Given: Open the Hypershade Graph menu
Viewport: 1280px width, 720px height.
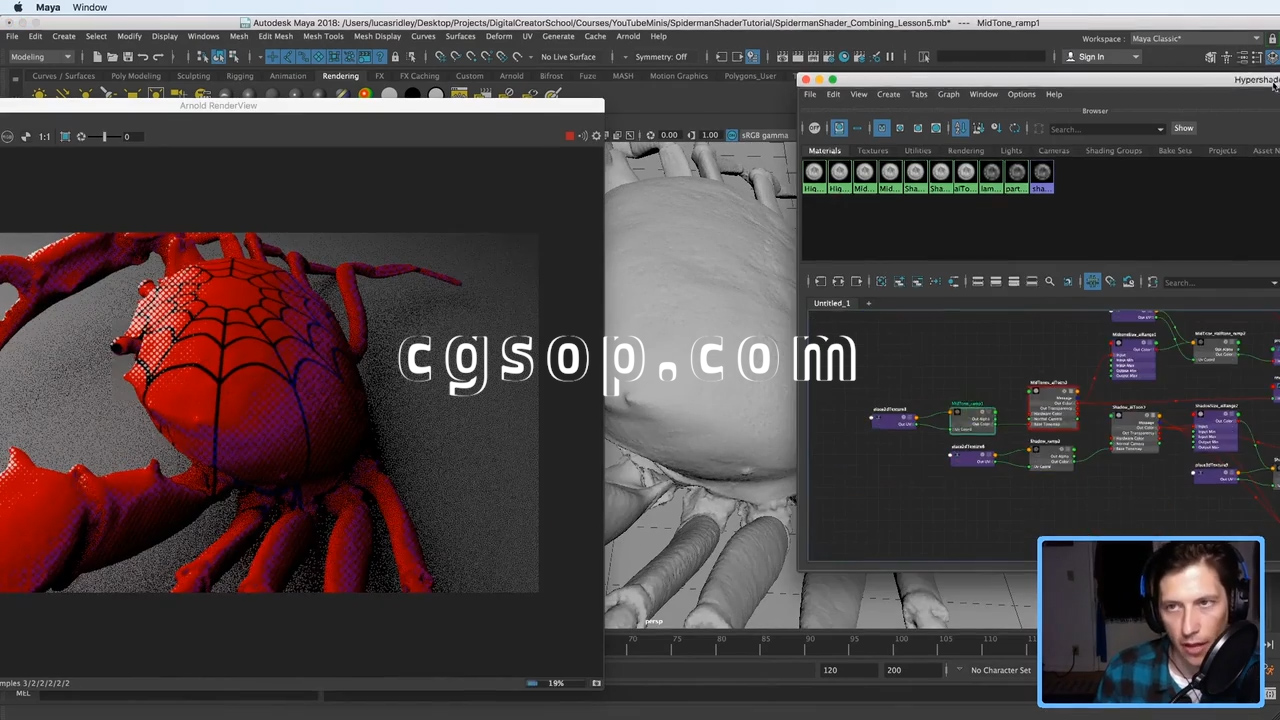Looking at the screenshot, I should (948, 94).
